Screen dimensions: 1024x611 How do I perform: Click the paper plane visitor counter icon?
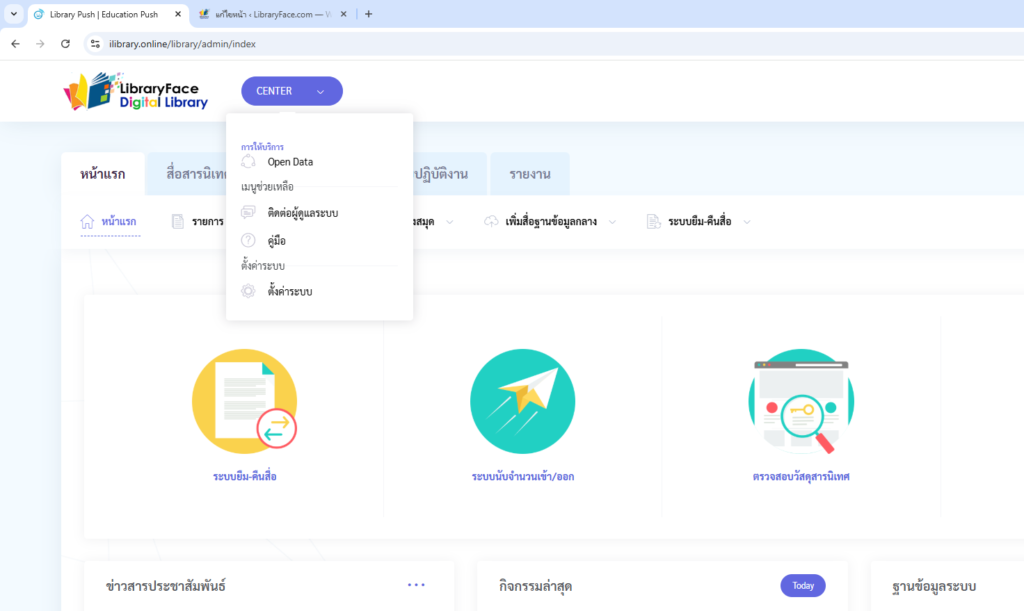point(522,401)
